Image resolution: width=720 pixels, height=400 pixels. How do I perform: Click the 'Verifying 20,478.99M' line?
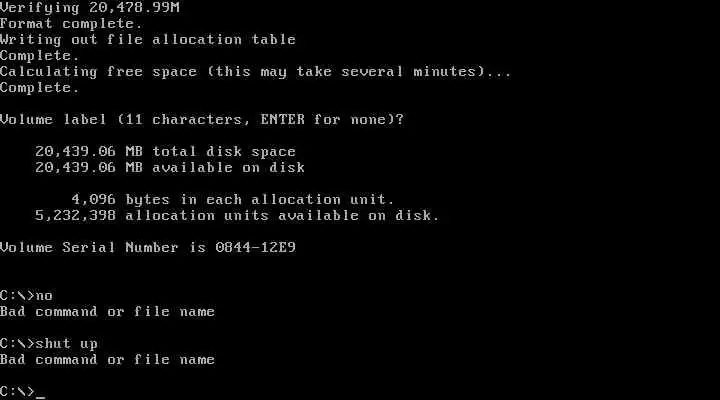coord(90,7)
